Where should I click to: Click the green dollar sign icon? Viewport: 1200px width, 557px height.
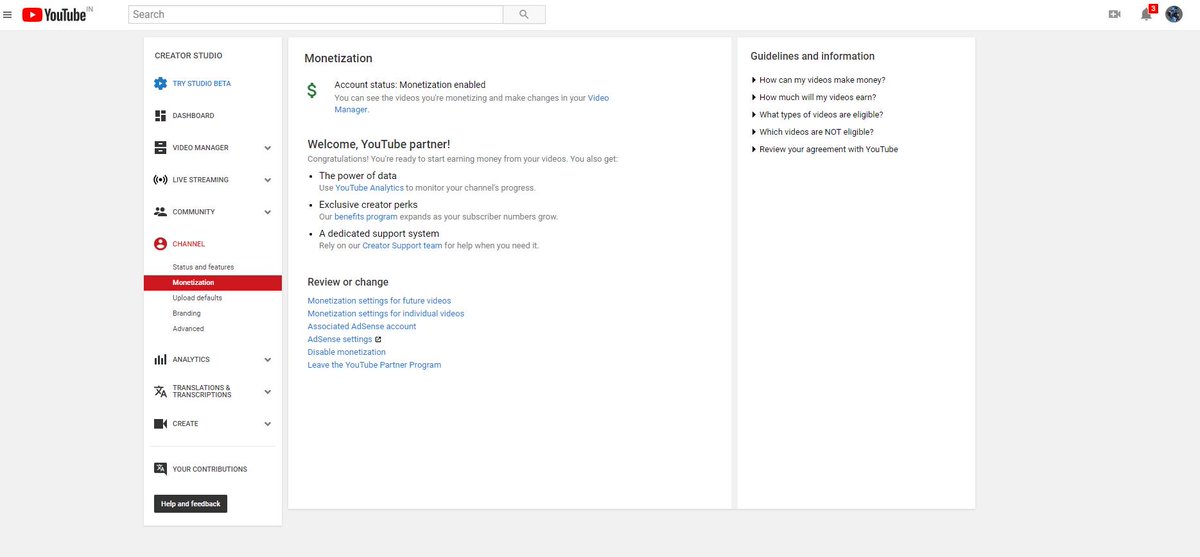point(312,91)
